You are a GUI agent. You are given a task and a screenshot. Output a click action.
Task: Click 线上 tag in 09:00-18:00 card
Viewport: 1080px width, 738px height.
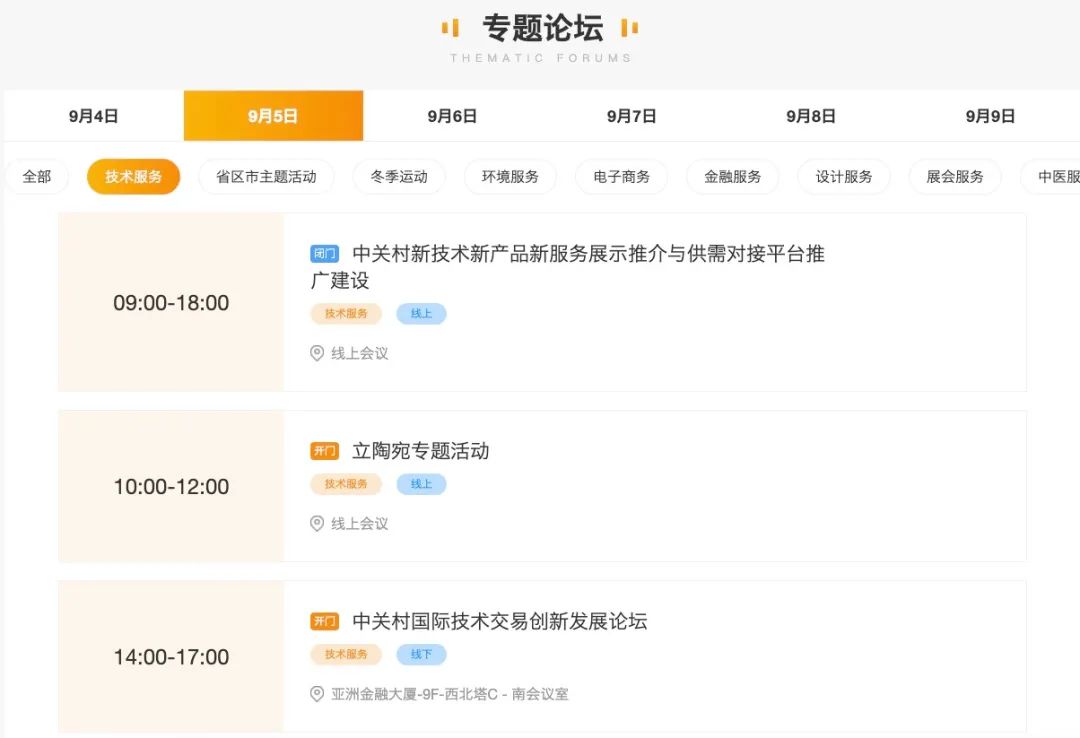point(422,314)
